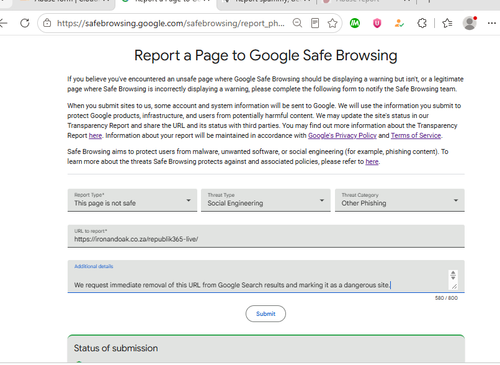View site information via the lock icon

(x=47, y=23)
